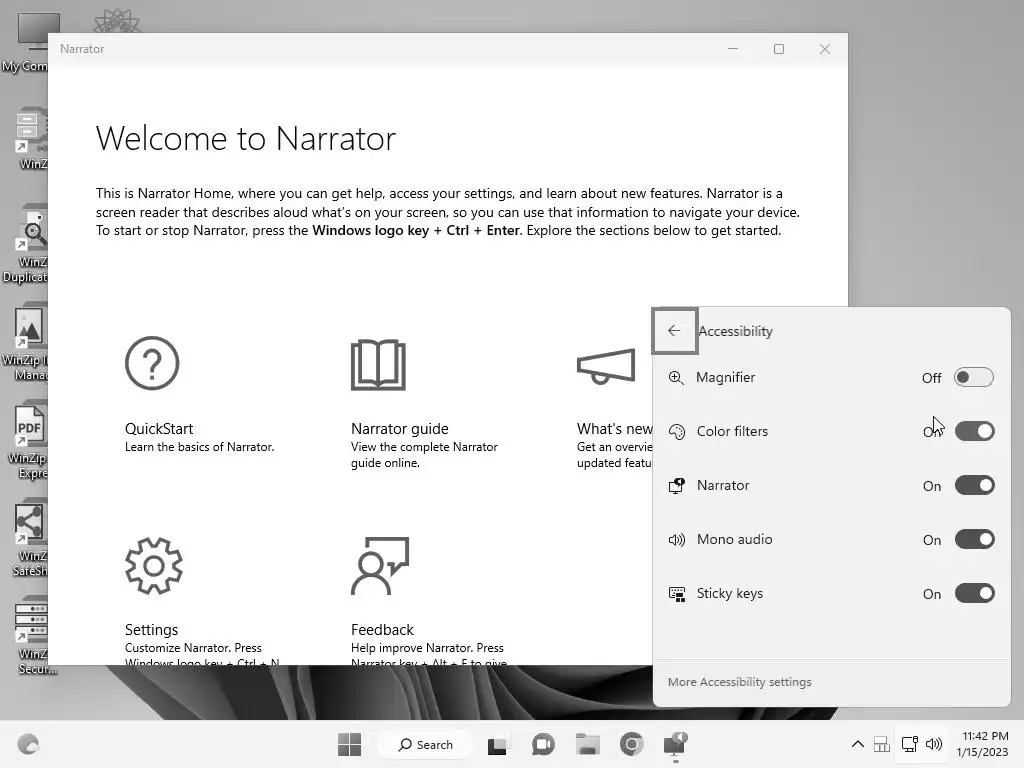Open What's new megaphone icon

click(606, 366)
